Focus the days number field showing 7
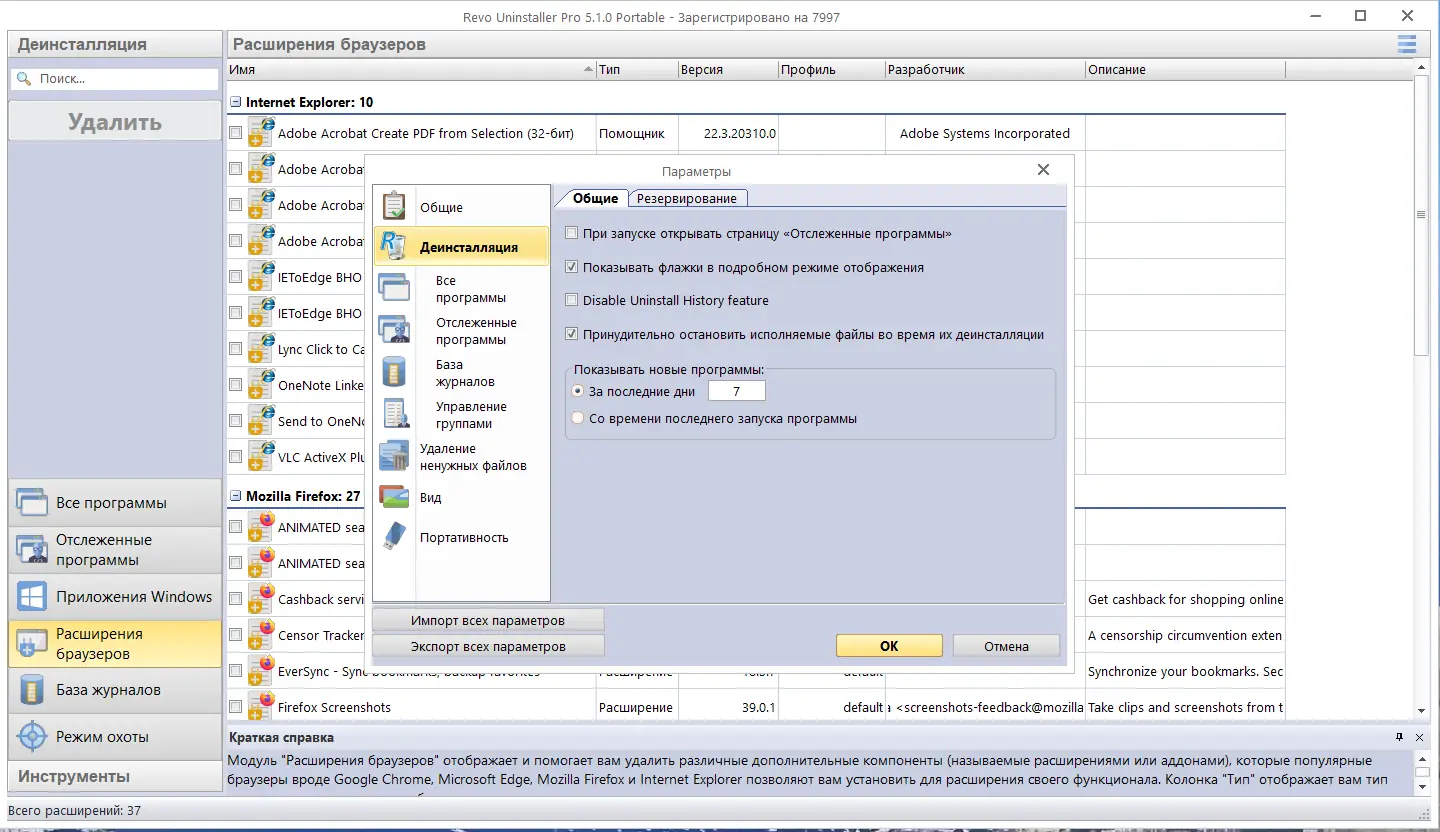This screenshot has height=832, width=1440. coord(736,391)
